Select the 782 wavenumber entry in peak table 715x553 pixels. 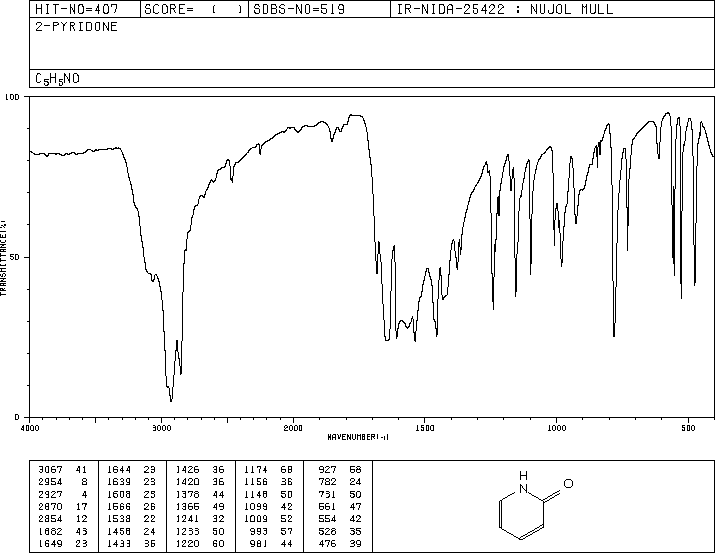pyautogui.click(x=327, y=481)
